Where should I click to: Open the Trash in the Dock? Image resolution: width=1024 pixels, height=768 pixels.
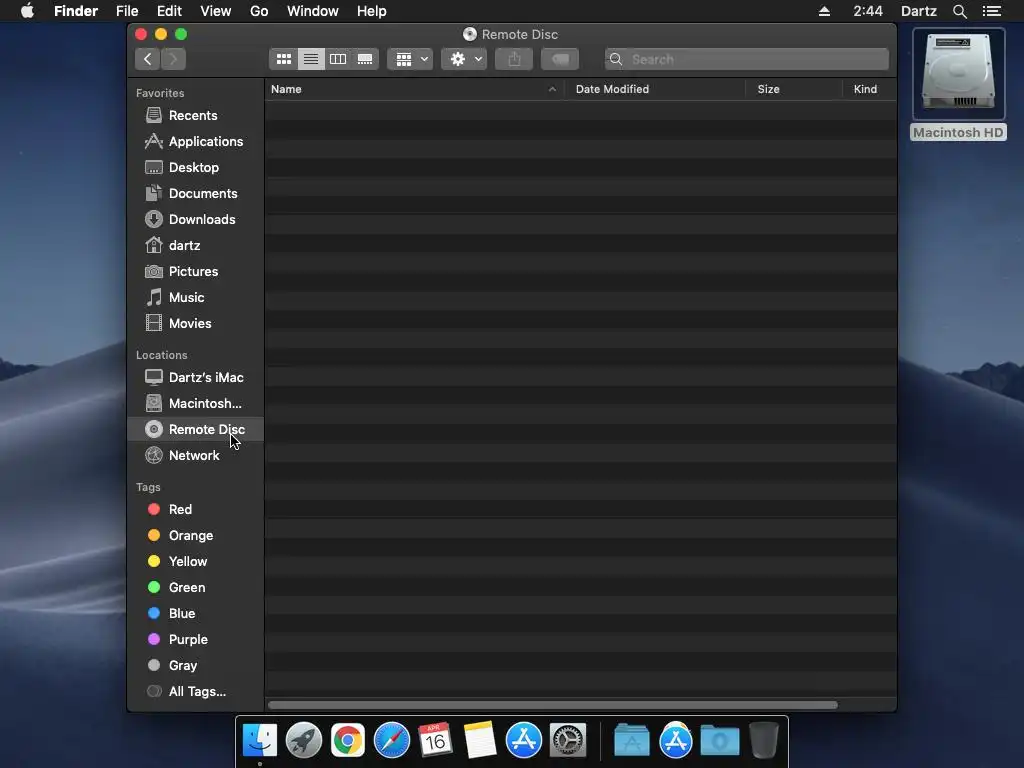coord(763,740)
